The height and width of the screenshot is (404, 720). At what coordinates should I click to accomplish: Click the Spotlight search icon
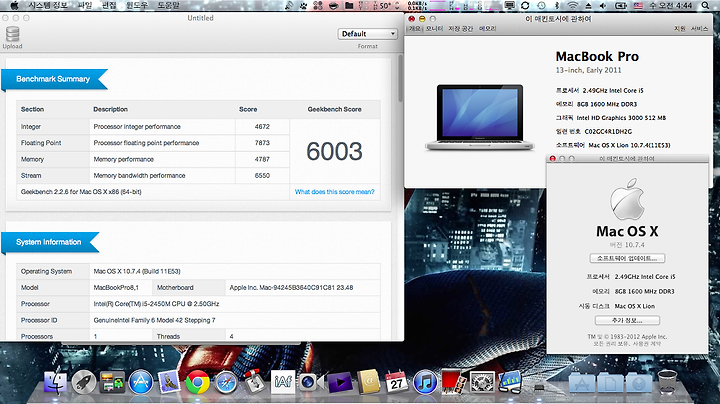(705, 6)
